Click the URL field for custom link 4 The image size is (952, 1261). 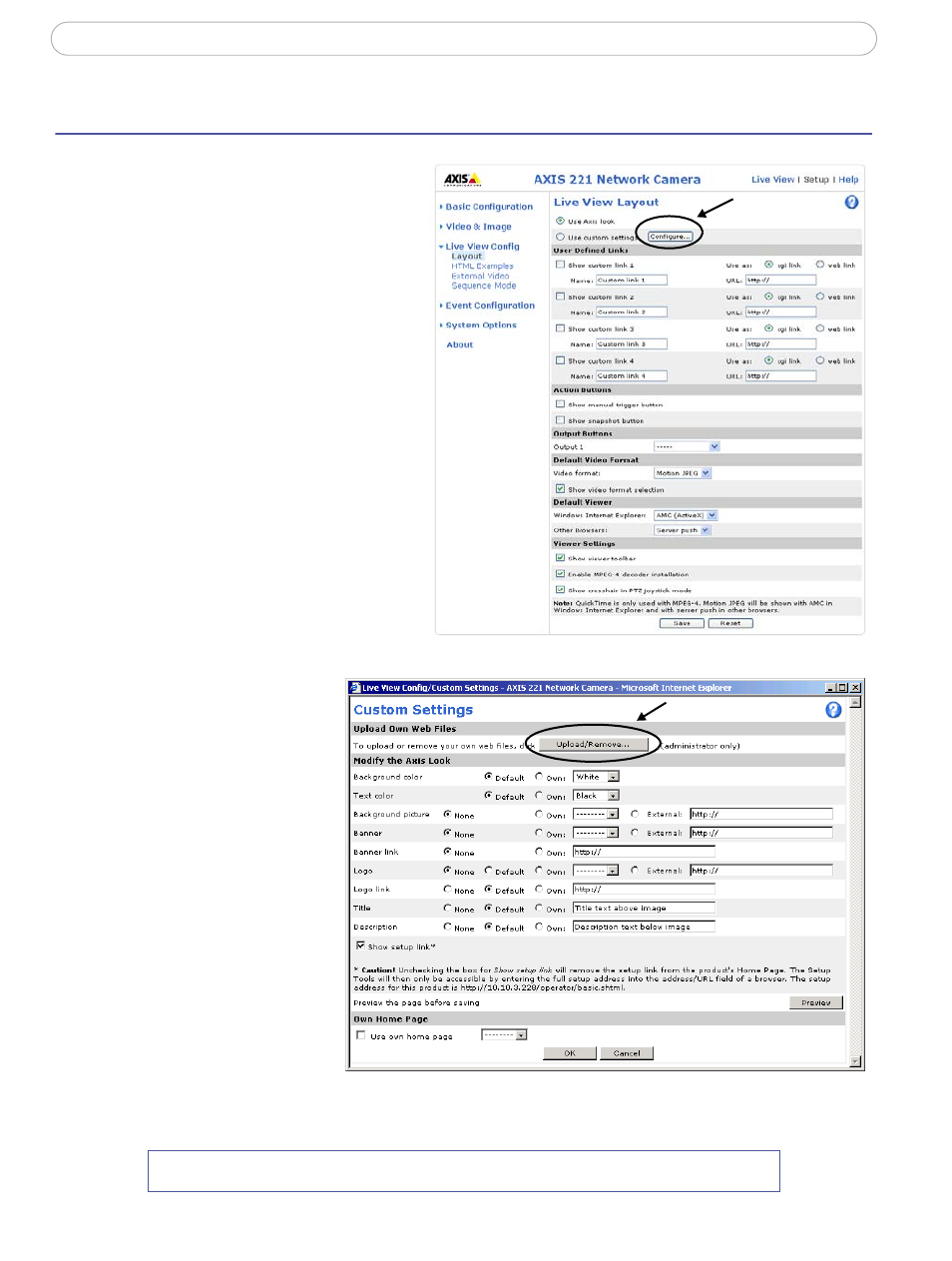781,376
